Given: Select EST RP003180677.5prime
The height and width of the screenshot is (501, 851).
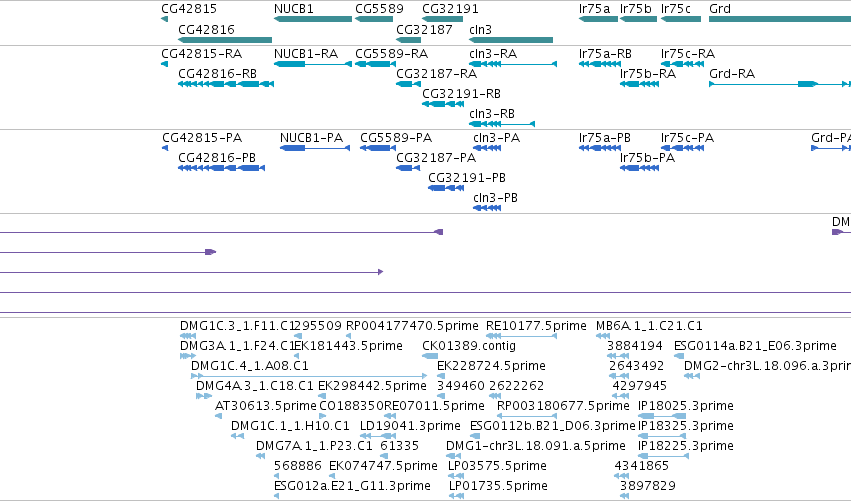Looking at the screenshot, I should coord(563,406).
